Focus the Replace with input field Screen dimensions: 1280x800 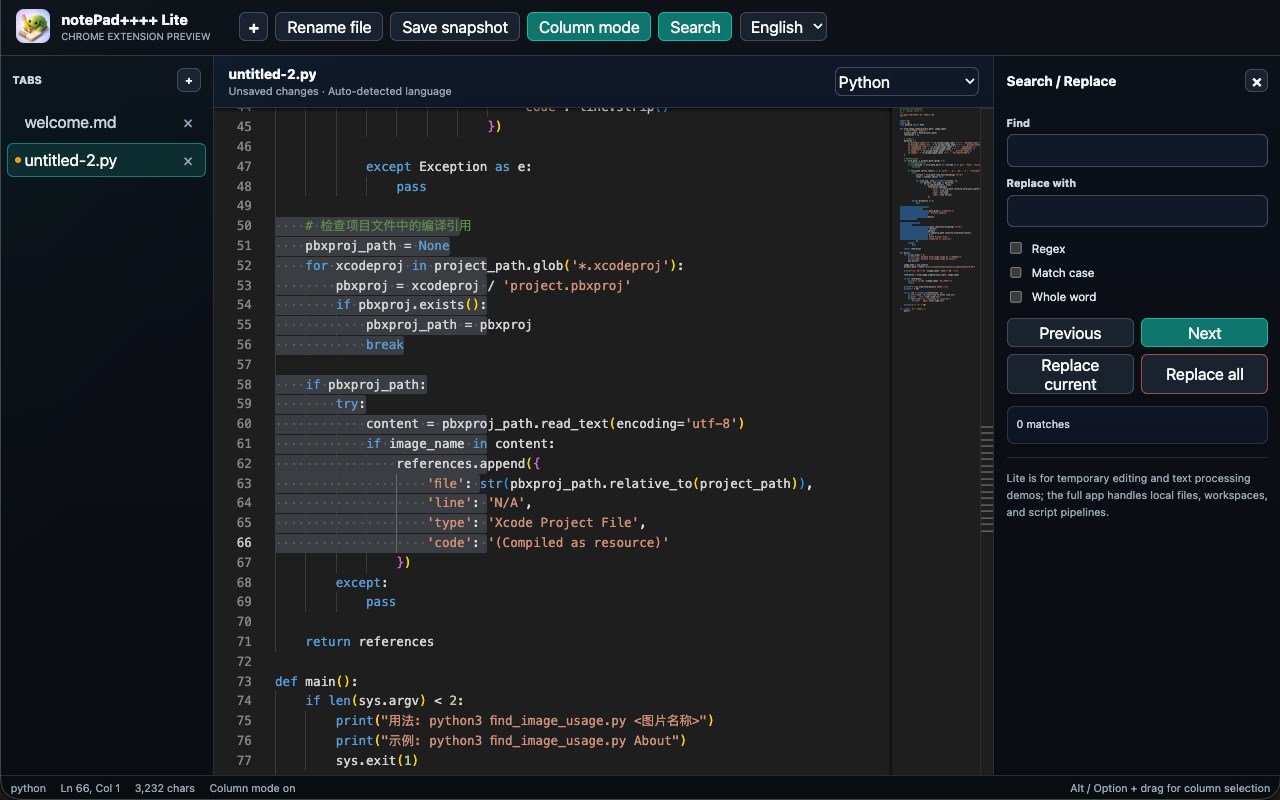pos(1137,211)
